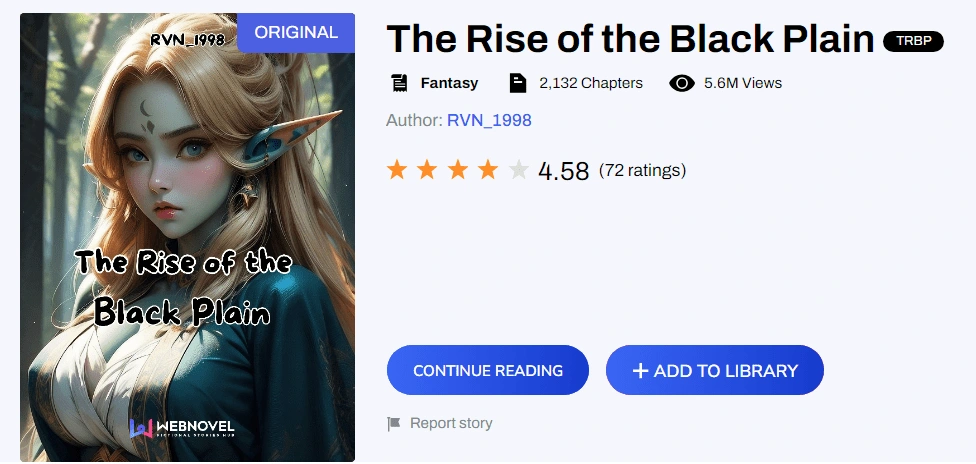
Task: Click the first rating star
Action: pyautogui.click(x=397, y=170)
